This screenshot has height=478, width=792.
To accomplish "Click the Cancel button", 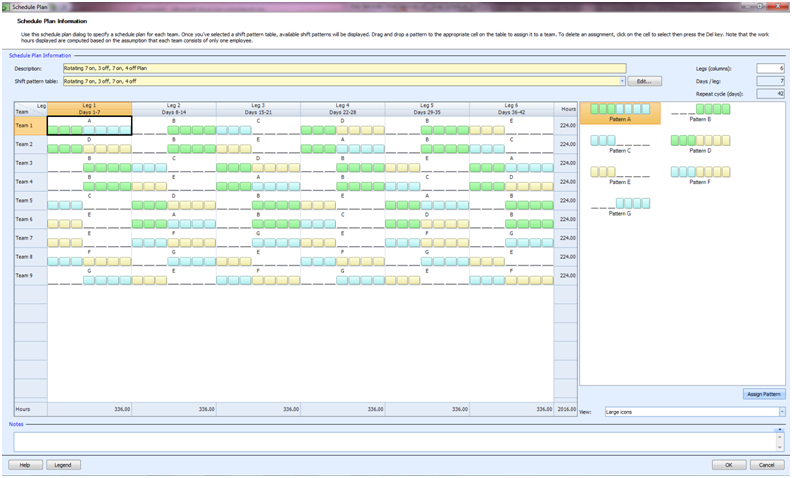I will pos(767,465).
